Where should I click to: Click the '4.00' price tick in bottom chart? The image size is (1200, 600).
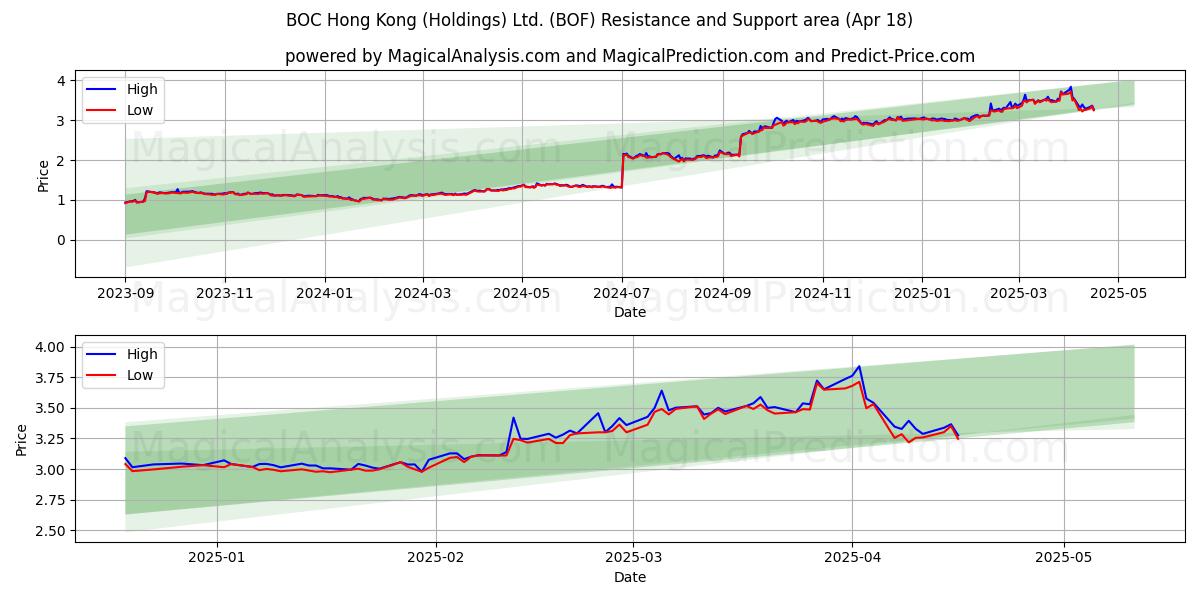pyautogui.click(x=50, y=347)
